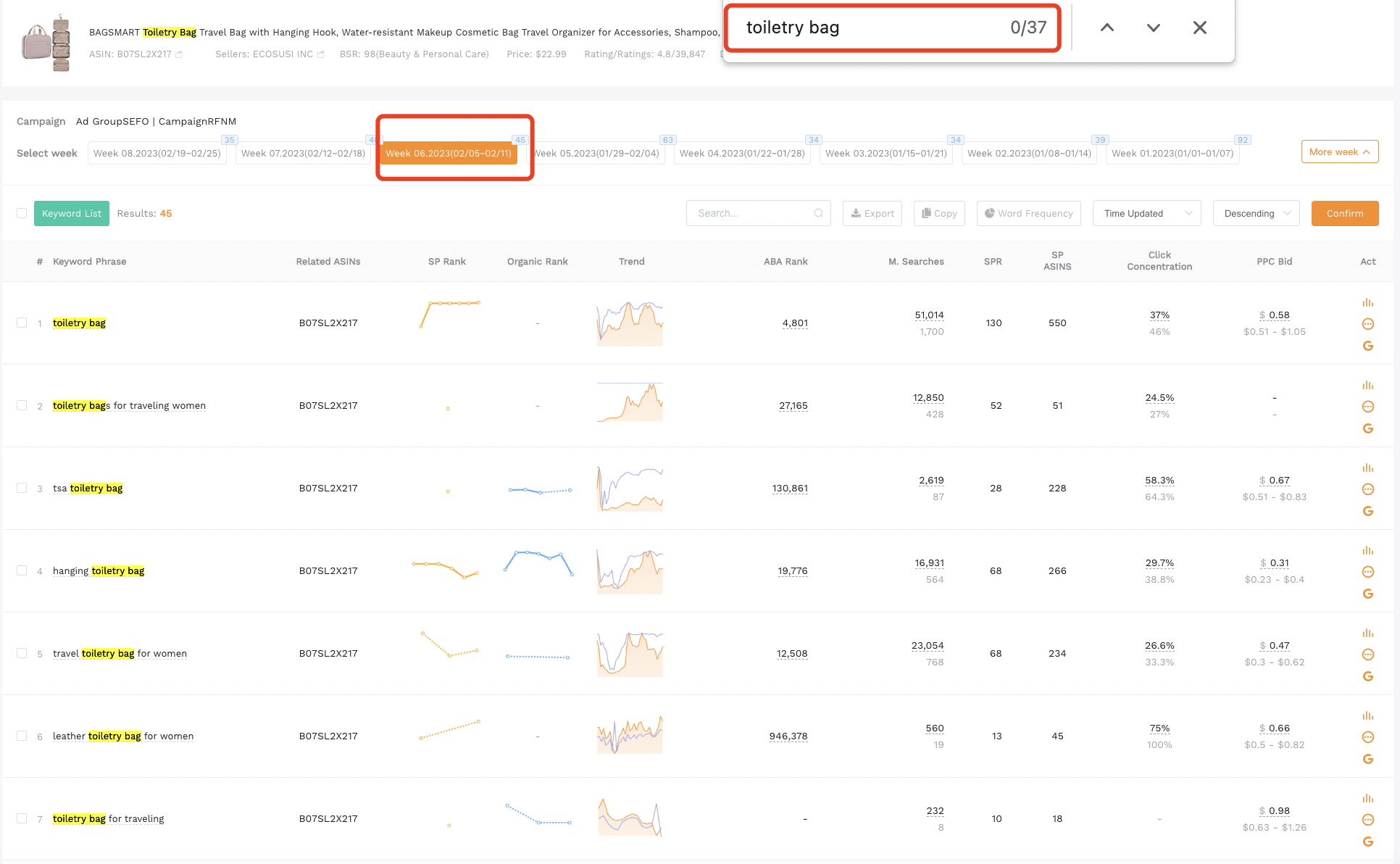Image resolution: width=1400 pixels, height=864 pixels.
Task: Check the box for travel toiletry bag for women
Action: point(22,653)
